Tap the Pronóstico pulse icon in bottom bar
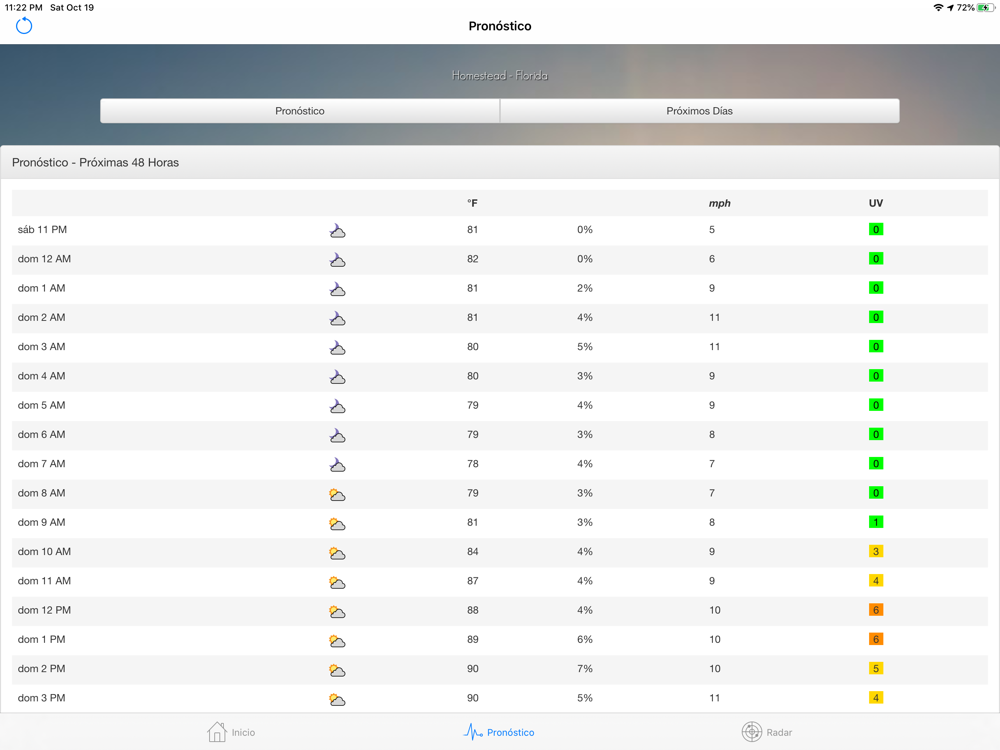 point(473,732)
